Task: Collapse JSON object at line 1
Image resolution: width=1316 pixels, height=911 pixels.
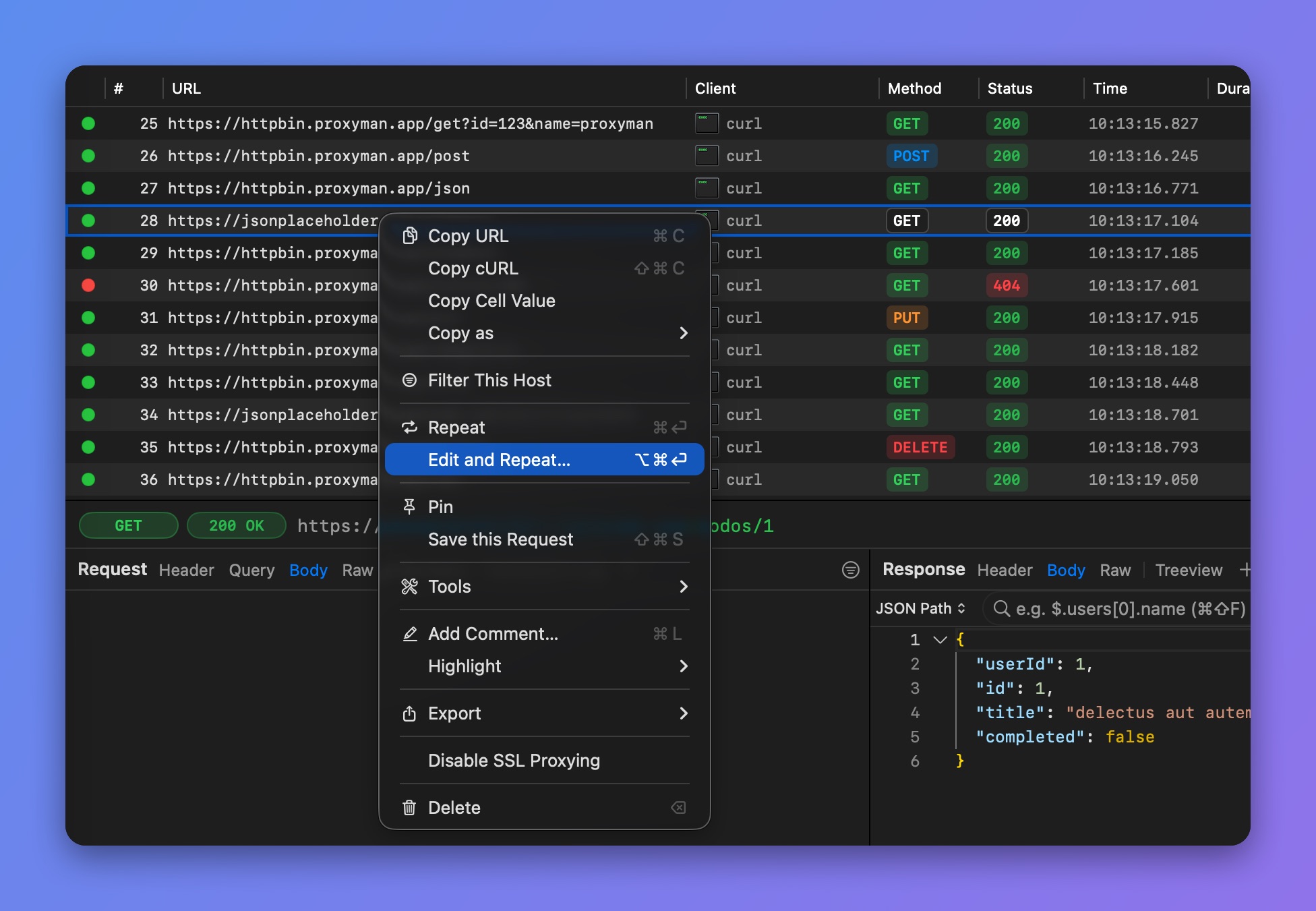Action: (940, 639)
